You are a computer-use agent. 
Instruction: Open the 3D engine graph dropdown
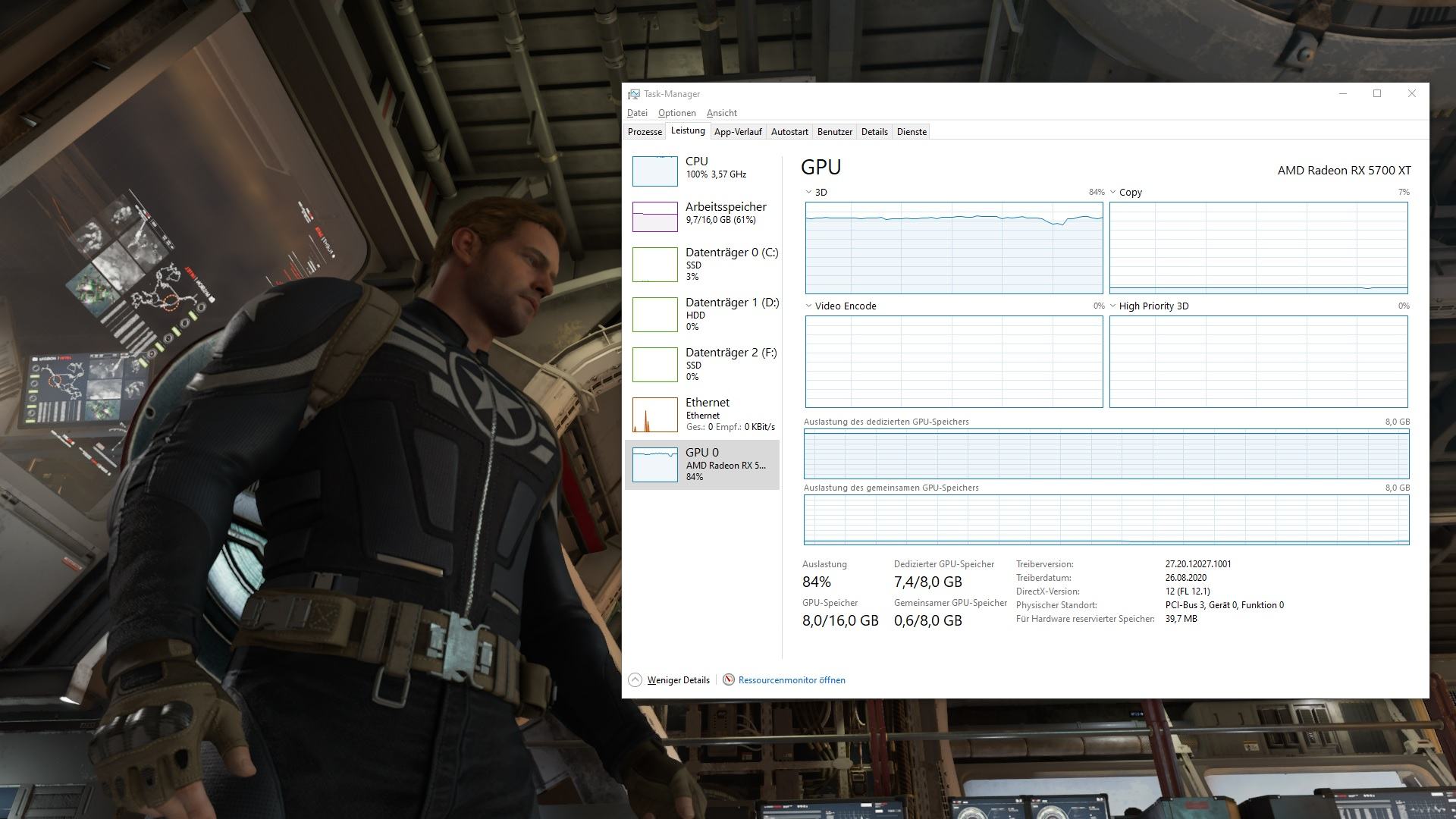(808, 193)
